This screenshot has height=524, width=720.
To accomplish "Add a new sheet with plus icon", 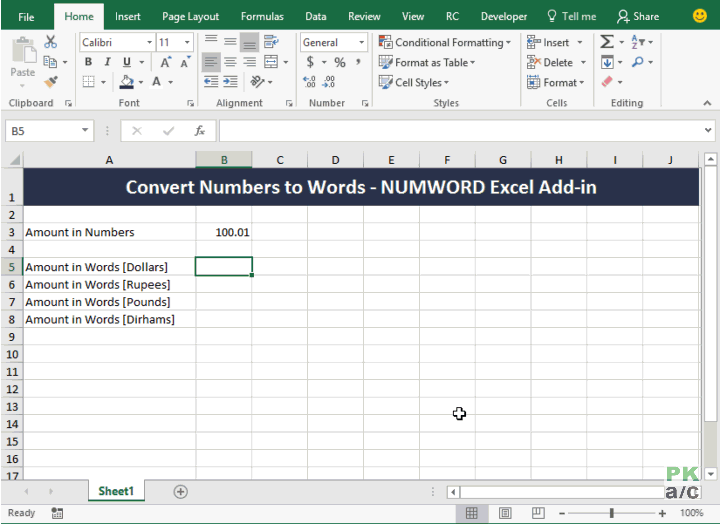I will 180,492.
